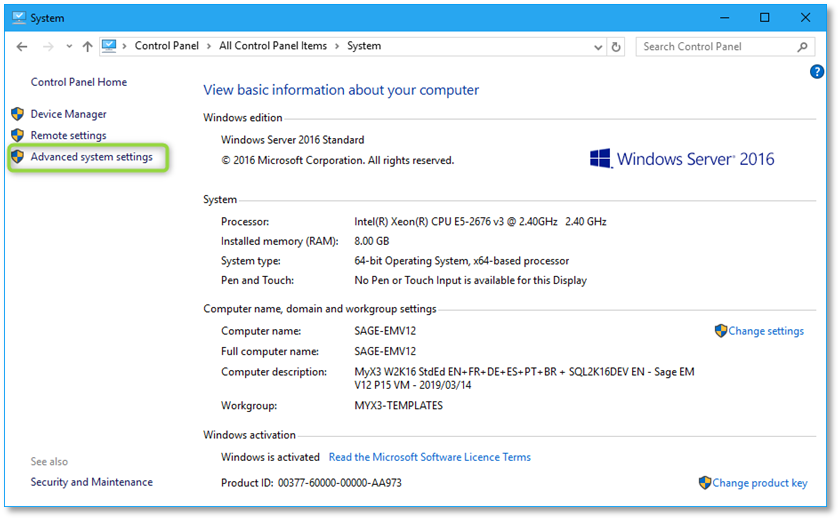Open Remote settings link
The width and height of the screenshot is (840, 520).
[x=69, y=135]
